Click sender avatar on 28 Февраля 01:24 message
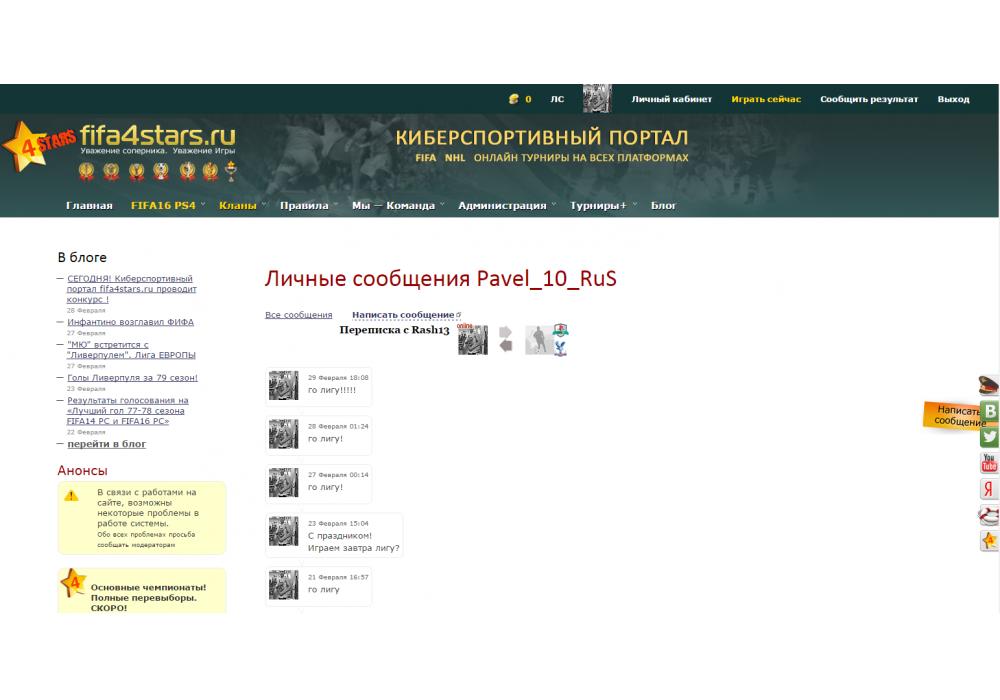This screenshot has width=1000, height=700. 283,434
